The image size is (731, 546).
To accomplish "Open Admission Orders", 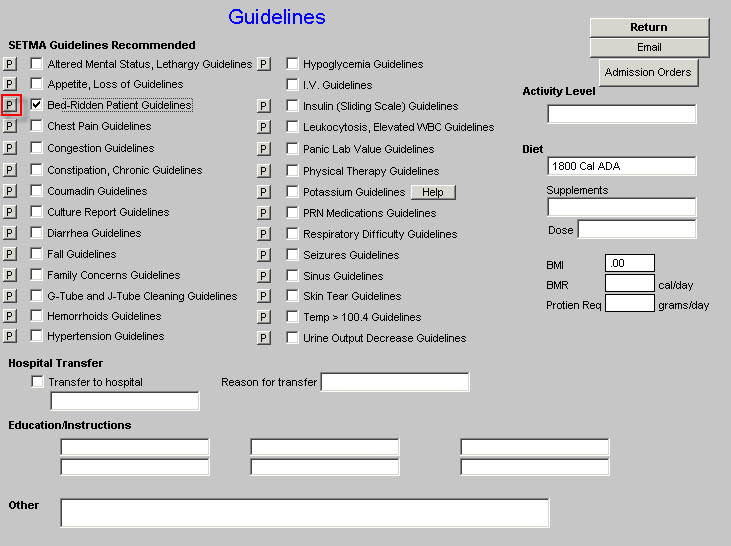I will click(x=648, y=72).
